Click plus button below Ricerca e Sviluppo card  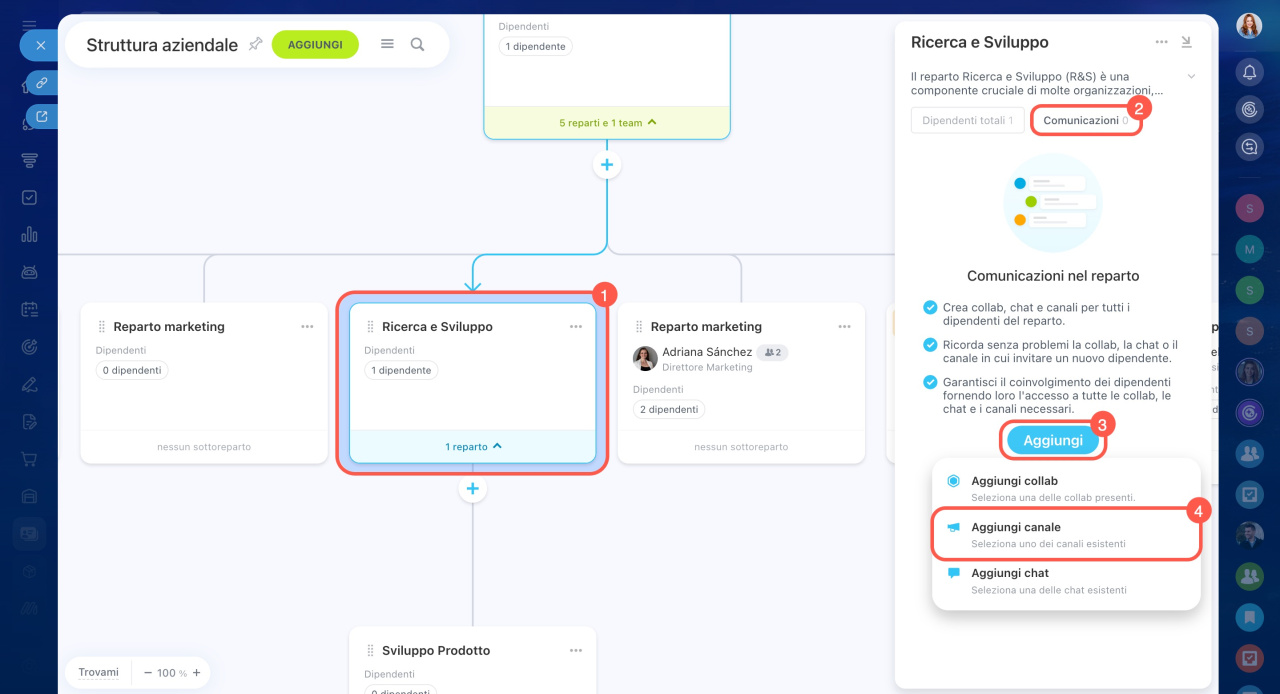pyautogui.click(x=473, y=489)
